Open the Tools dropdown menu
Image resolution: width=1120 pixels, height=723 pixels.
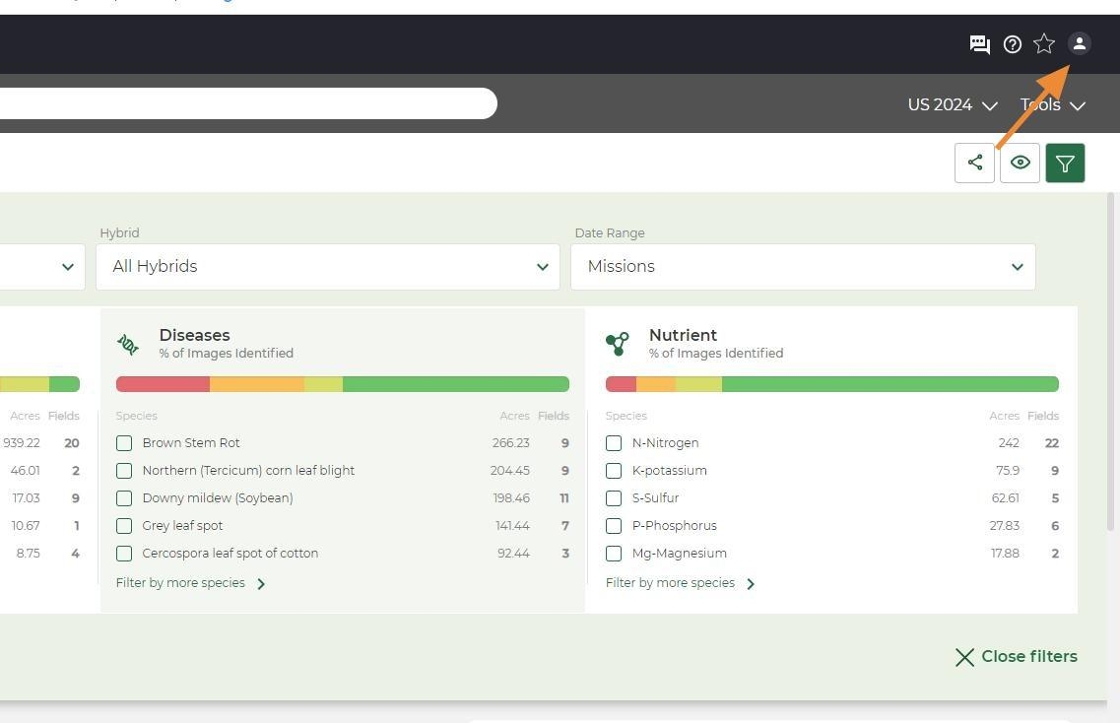[x=1053, y=105]
